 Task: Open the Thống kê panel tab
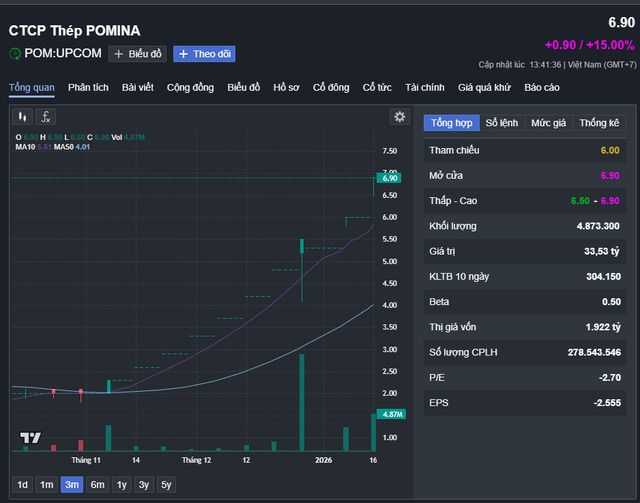click(x=599, y=122)
